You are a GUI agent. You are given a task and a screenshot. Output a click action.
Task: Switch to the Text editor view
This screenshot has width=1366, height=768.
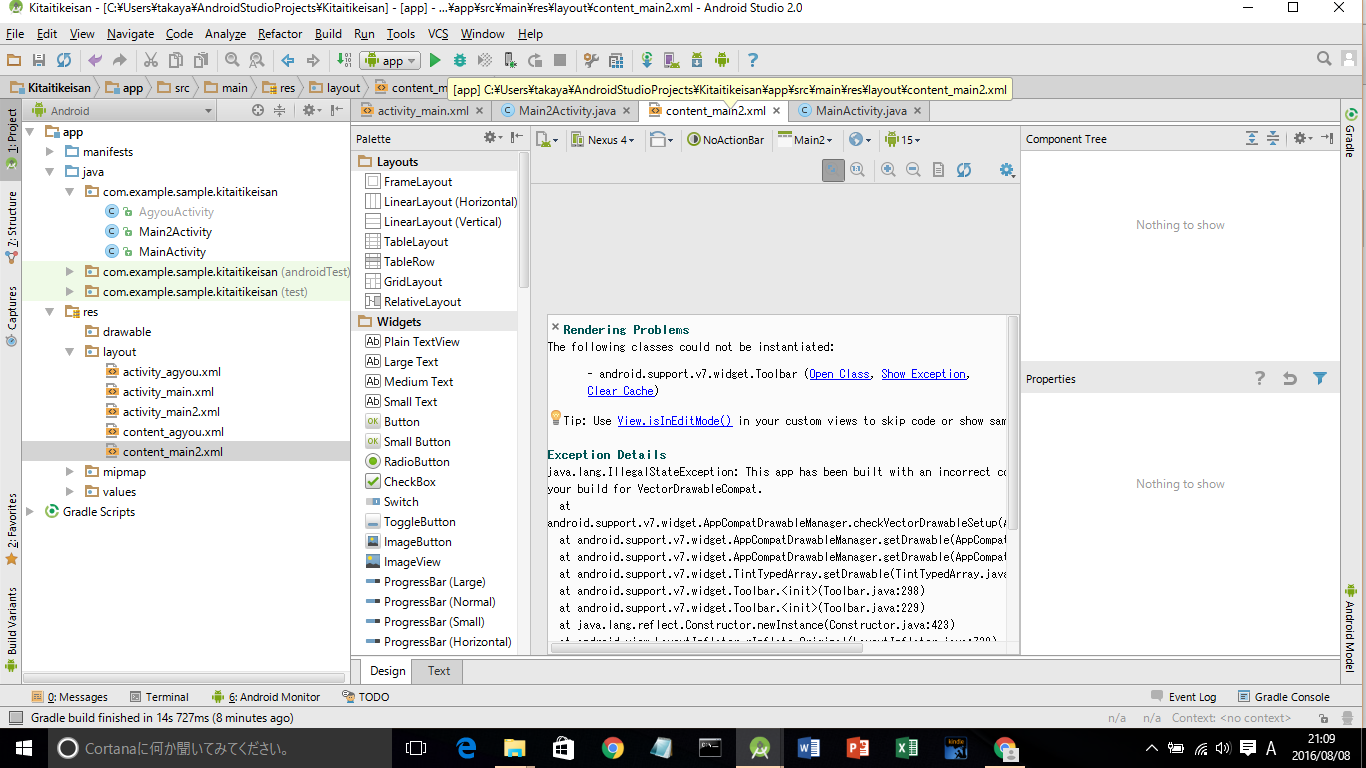click(x=438, y=671)
